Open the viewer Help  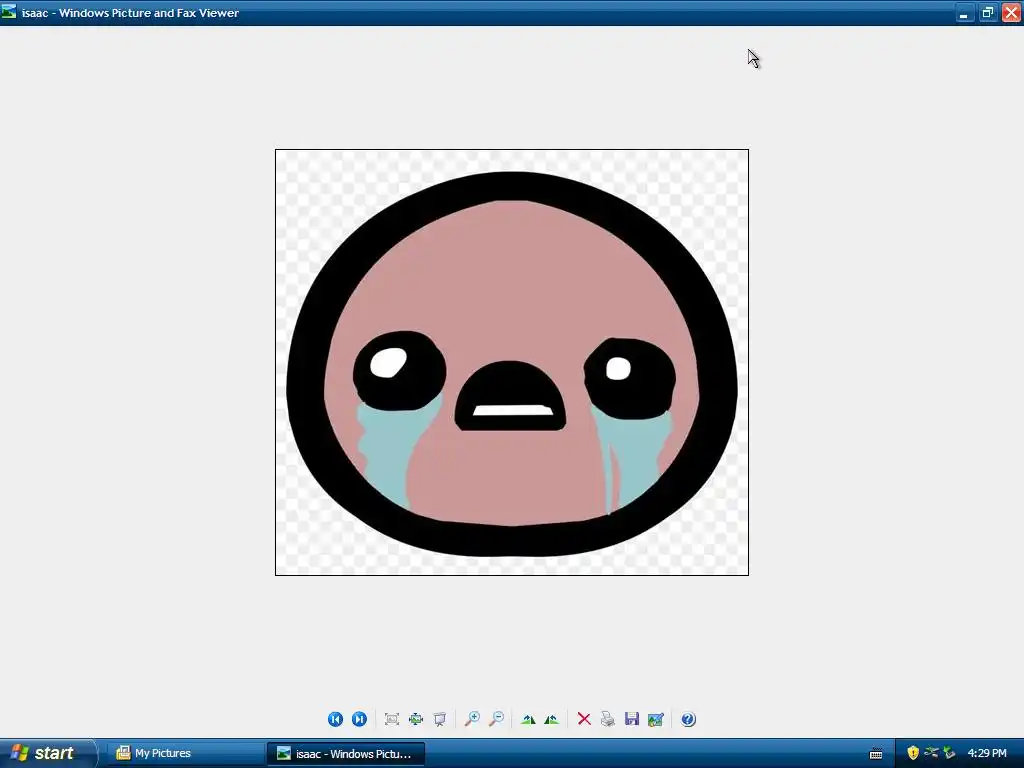pyautogui.click(x=688, y=719)
